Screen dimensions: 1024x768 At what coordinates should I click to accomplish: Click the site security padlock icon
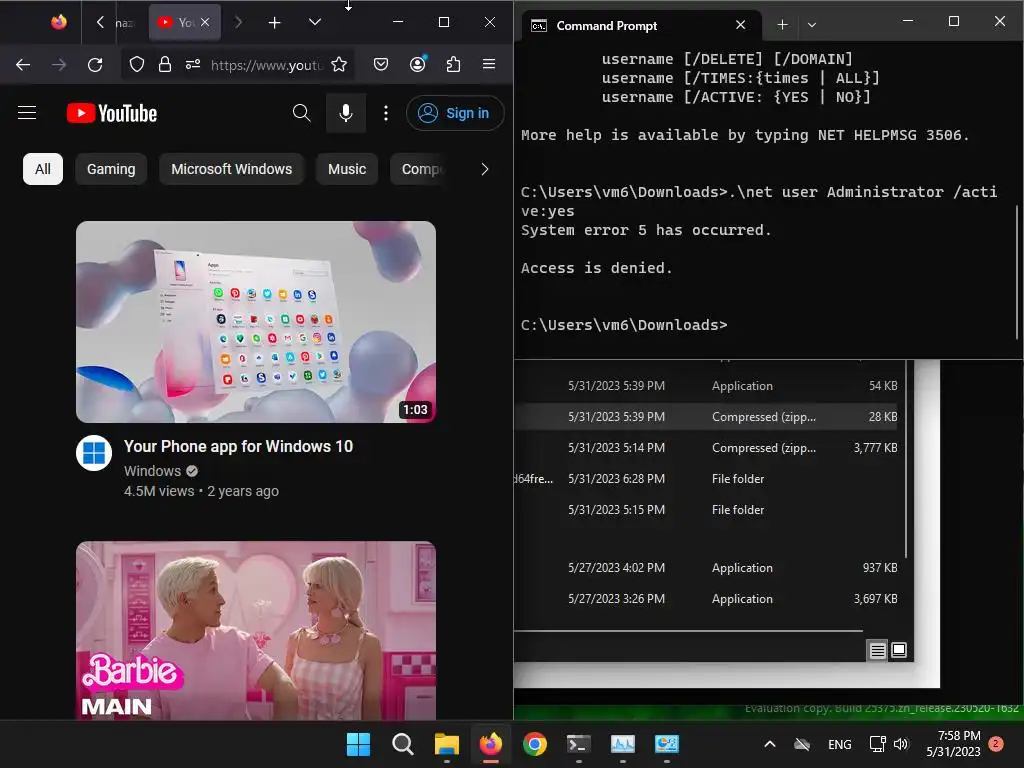click(165, 65)
